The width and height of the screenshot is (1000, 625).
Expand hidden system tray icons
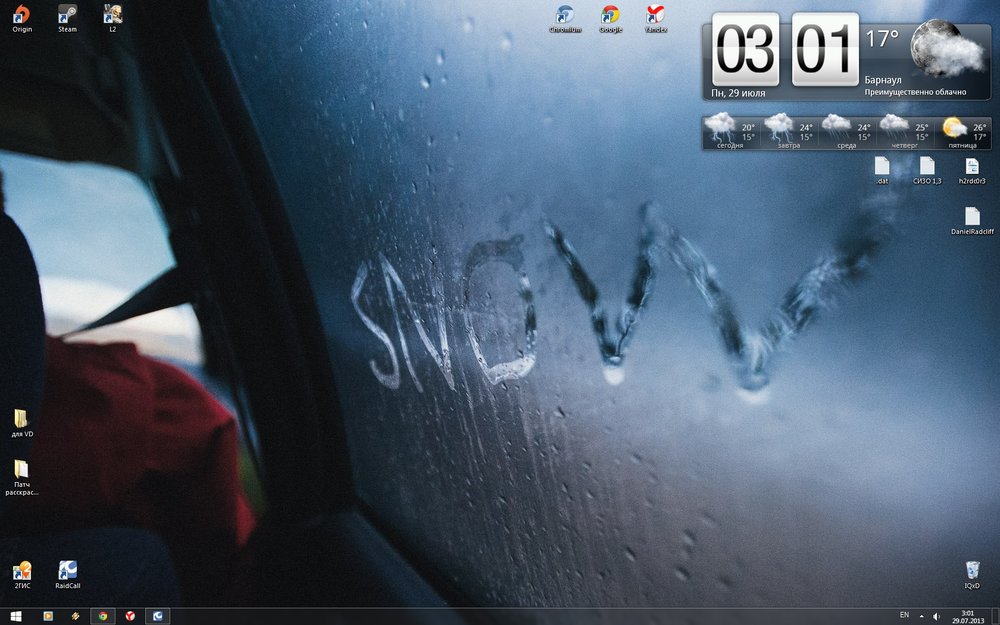pos(922,616)
